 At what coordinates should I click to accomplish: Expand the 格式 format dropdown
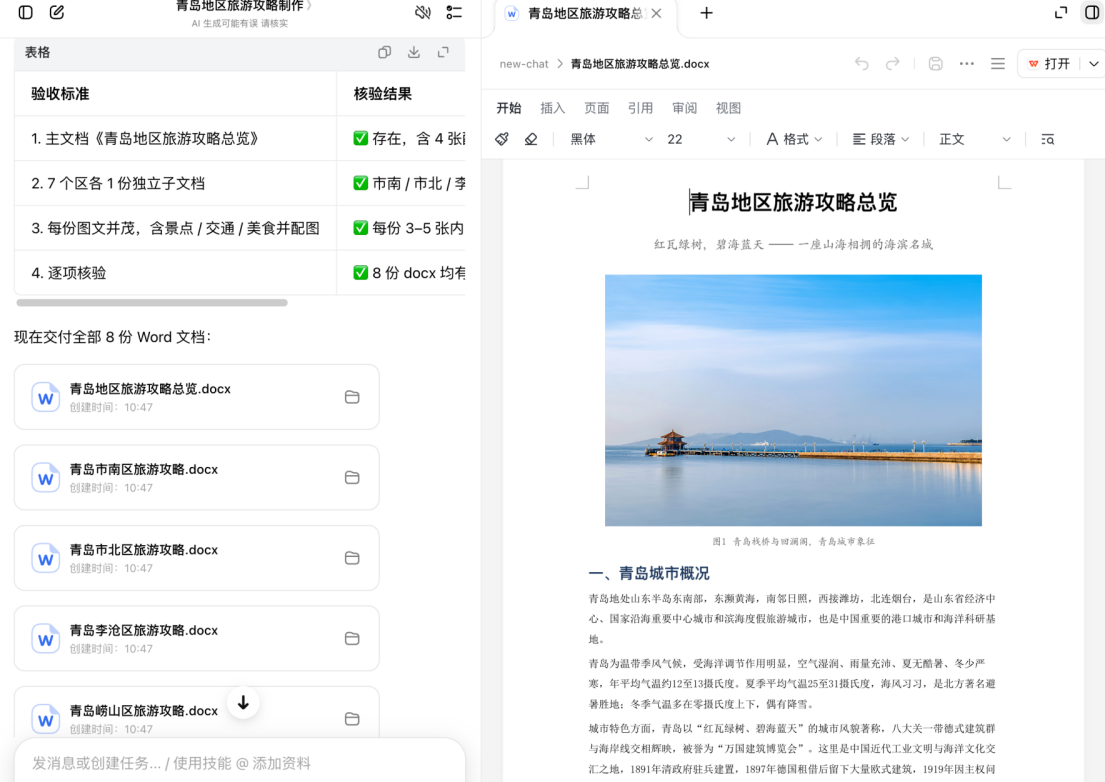click(x=794, y=139)
